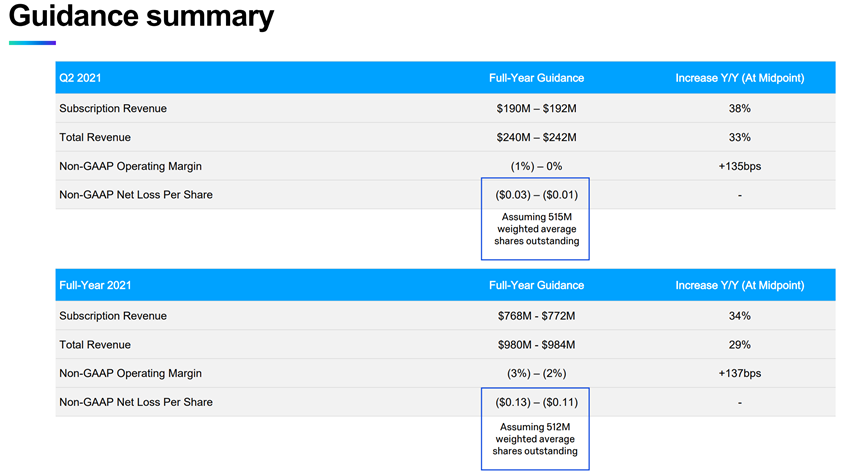Click the +135bps margin increase cell

pos(739,166)
